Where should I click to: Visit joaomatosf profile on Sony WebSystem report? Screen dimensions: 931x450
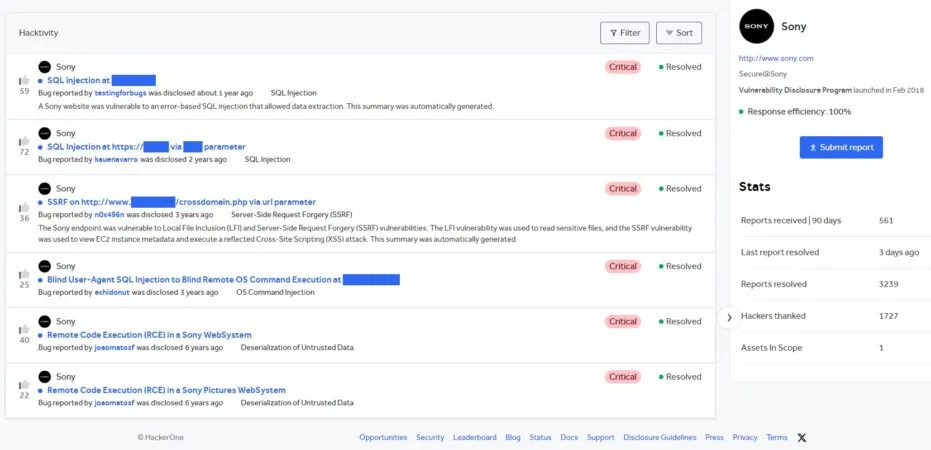coord(115,348)
